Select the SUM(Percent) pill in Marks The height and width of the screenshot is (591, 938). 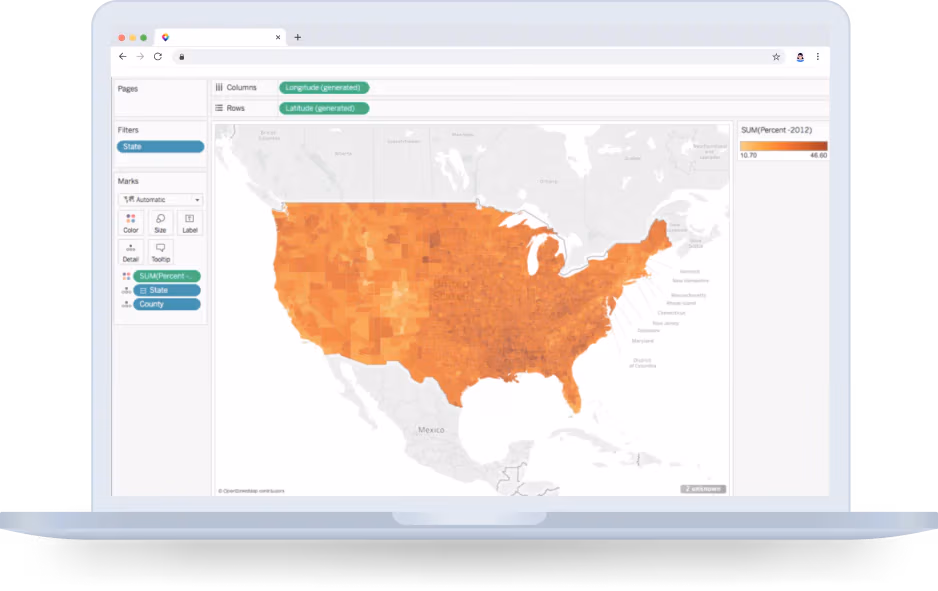(167, 276)
